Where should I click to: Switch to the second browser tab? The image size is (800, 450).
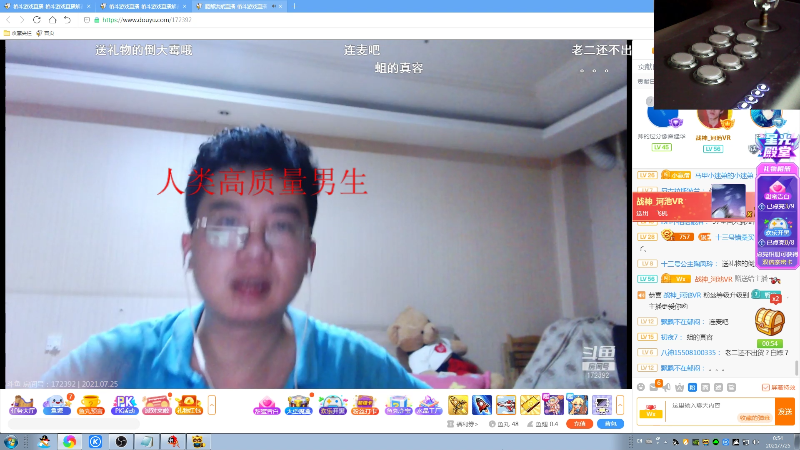coord(143,6)
